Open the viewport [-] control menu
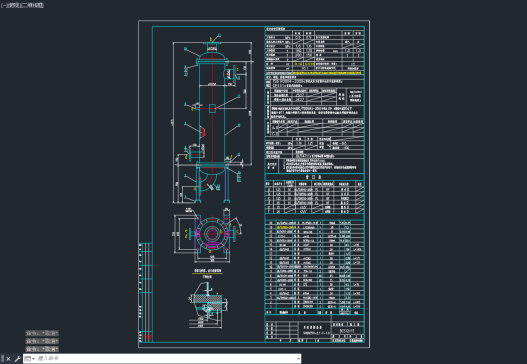This screenshot has width=527, height=364. pyautogui.click(x=4, y=5)
